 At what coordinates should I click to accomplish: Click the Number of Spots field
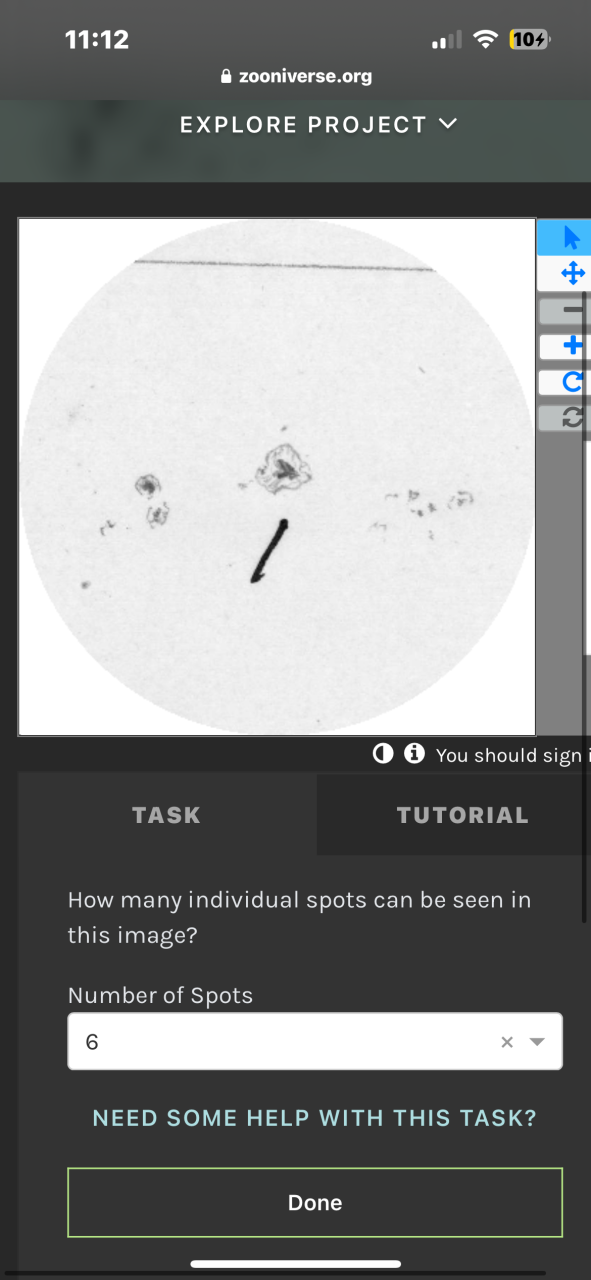coord(315,1042)
